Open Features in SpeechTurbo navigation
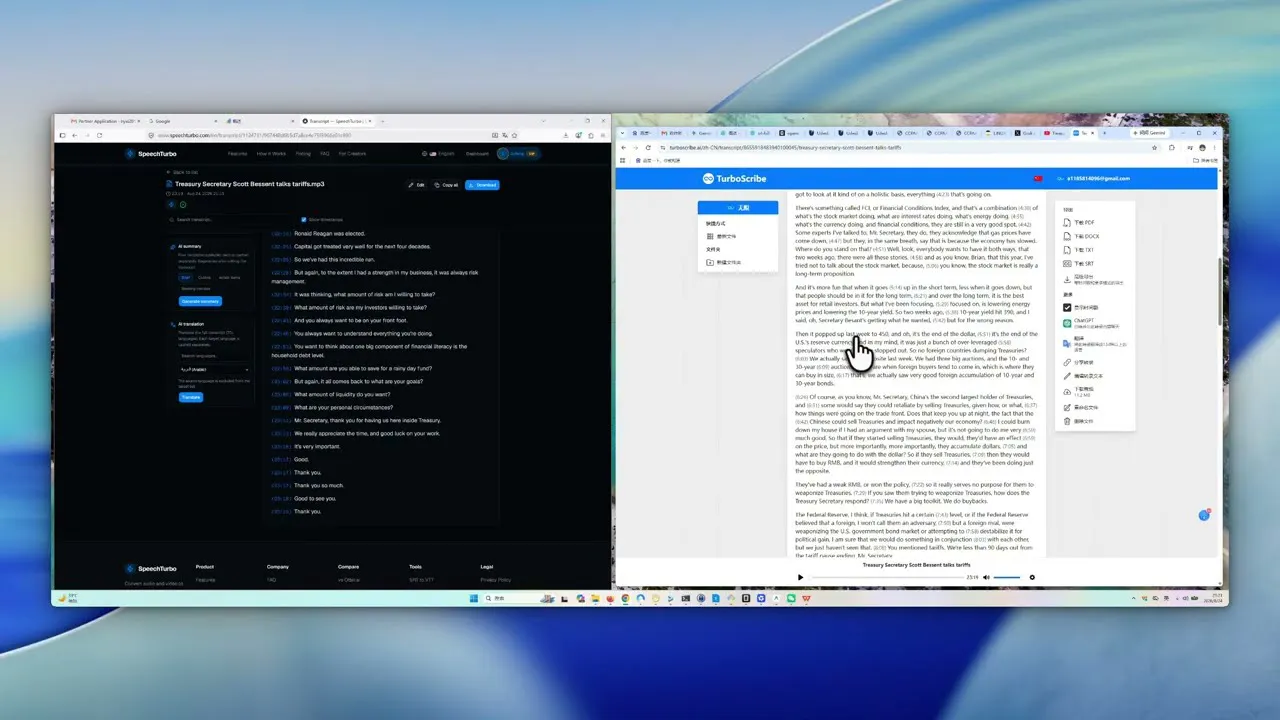Screen dimensions: 1280x720 click(238, 154)
